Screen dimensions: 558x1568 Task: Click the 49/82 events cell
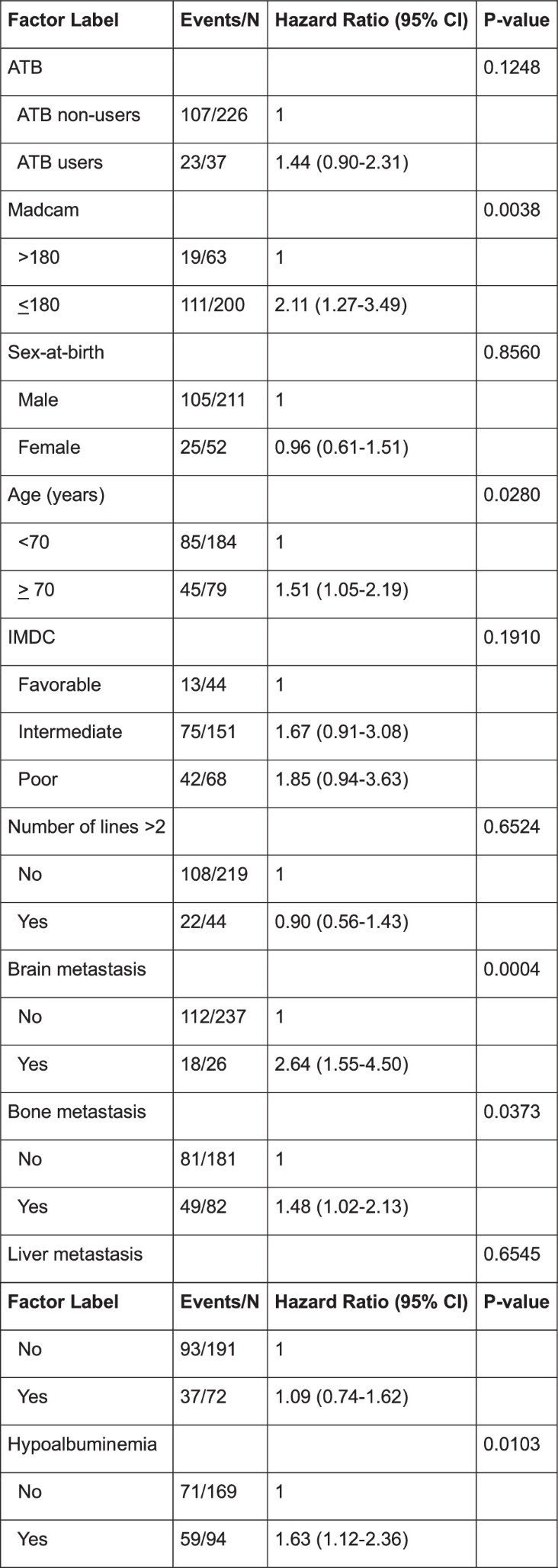tap(204, 1207)
